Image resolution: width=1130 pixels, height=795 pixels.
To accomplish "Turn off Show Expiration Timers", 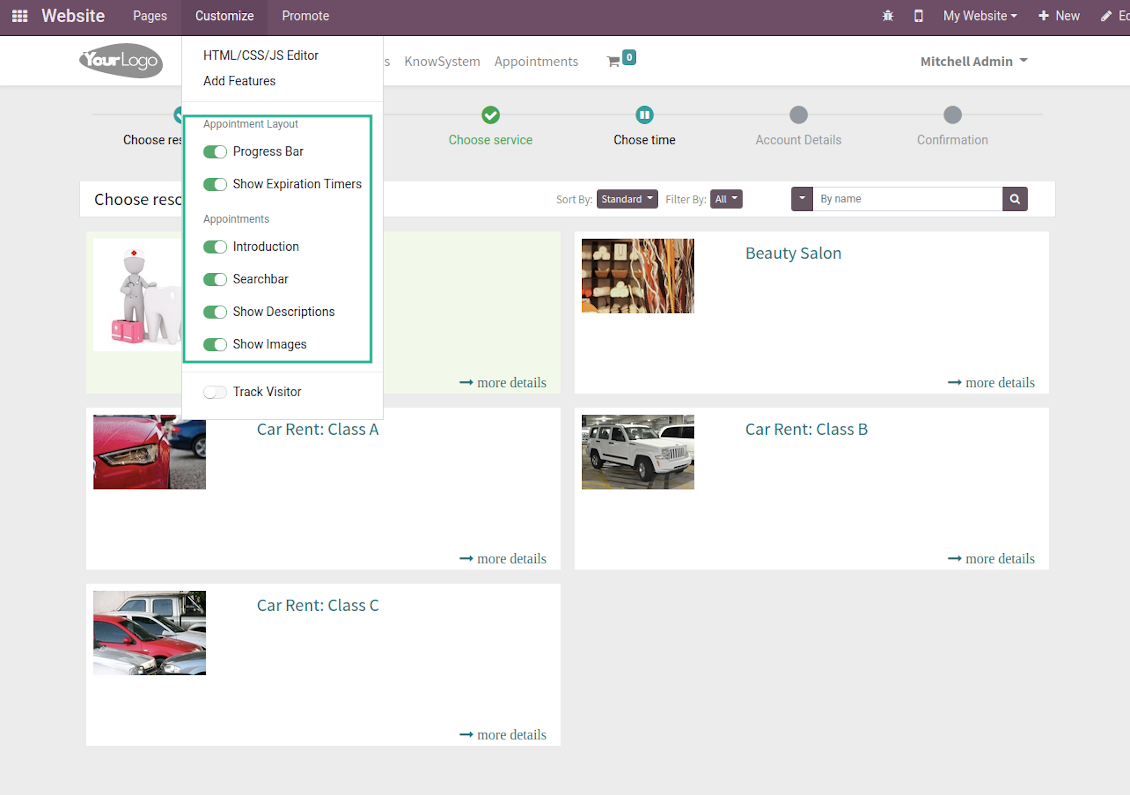I will (x=215, y=185).
